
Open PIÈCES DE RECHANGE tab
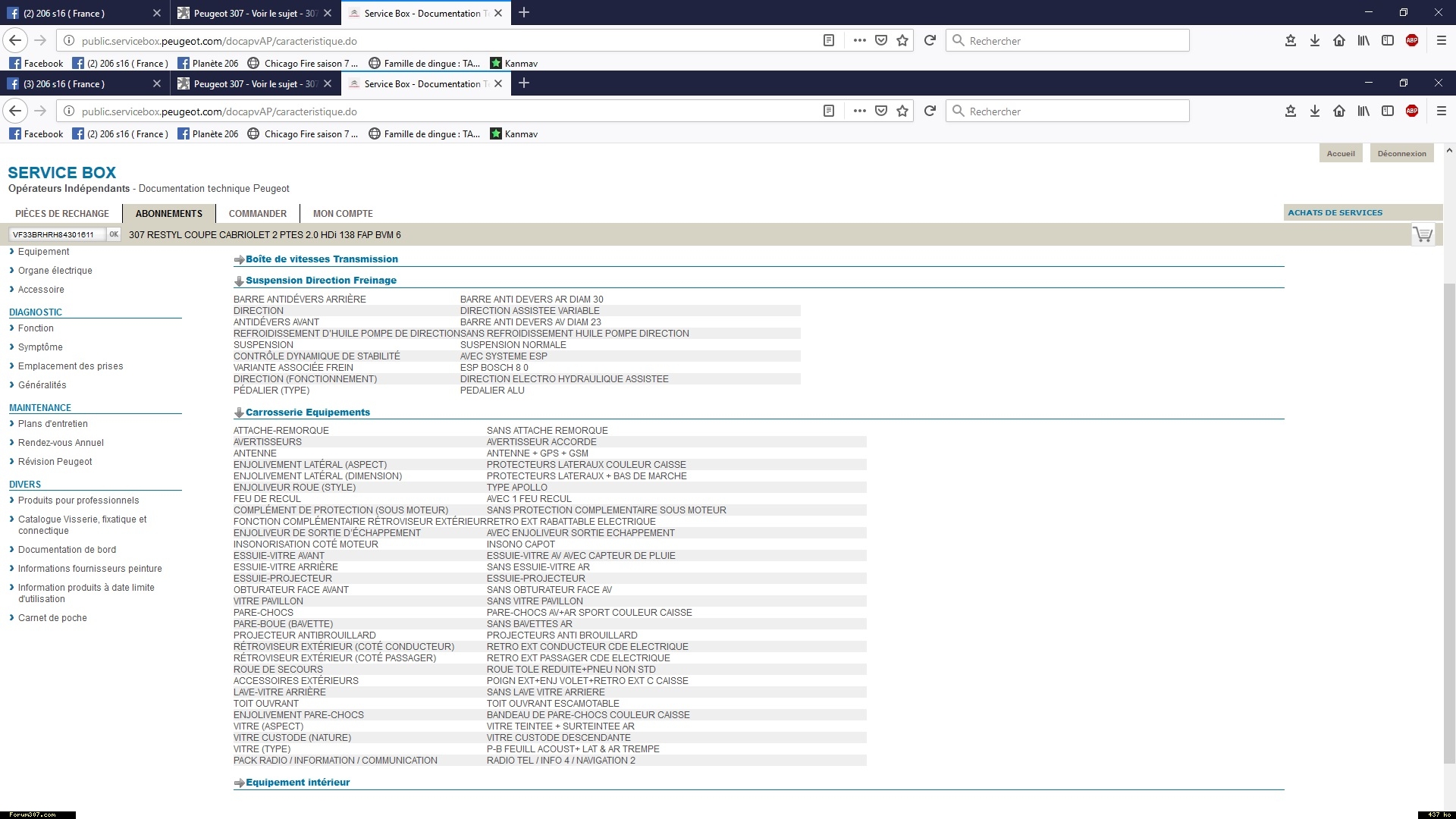point(62,214)
